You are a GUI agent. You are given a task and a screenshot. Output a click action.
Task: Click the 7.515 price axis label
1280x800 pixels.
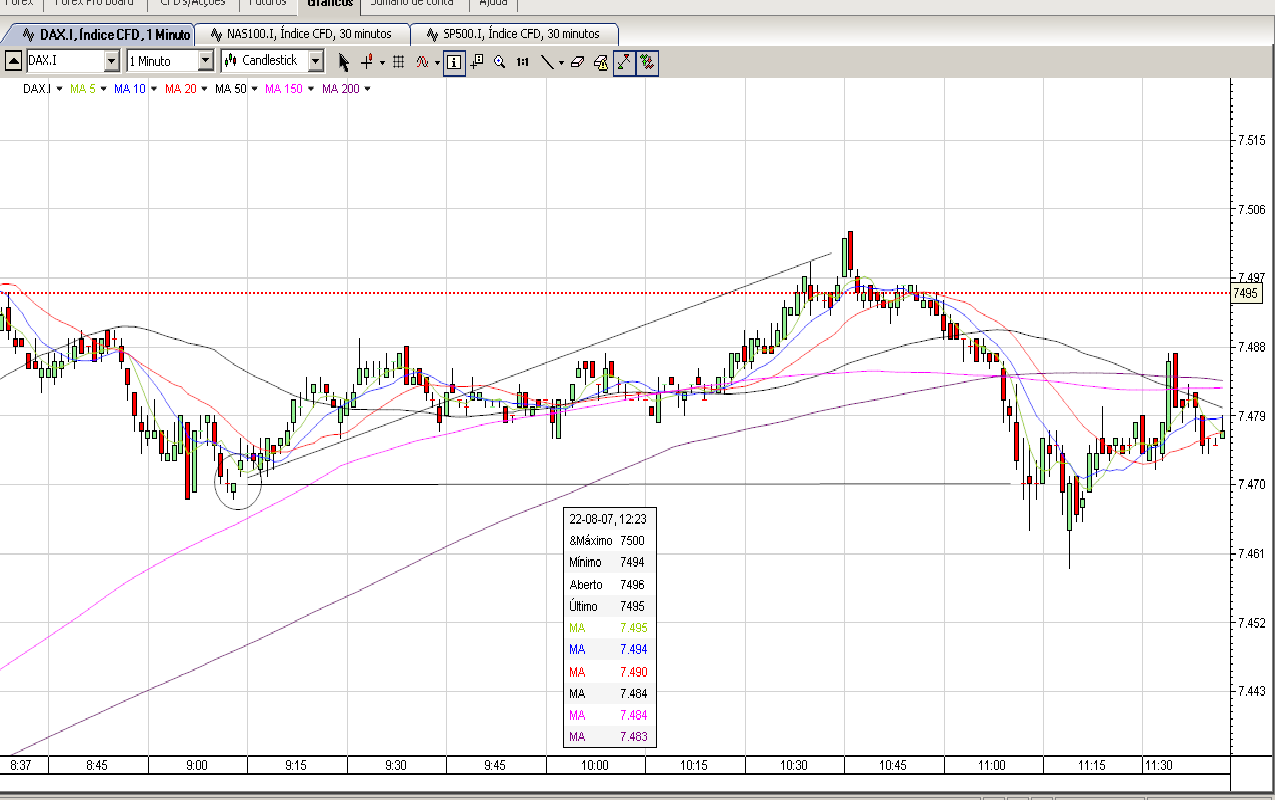tap(1253, 141)
